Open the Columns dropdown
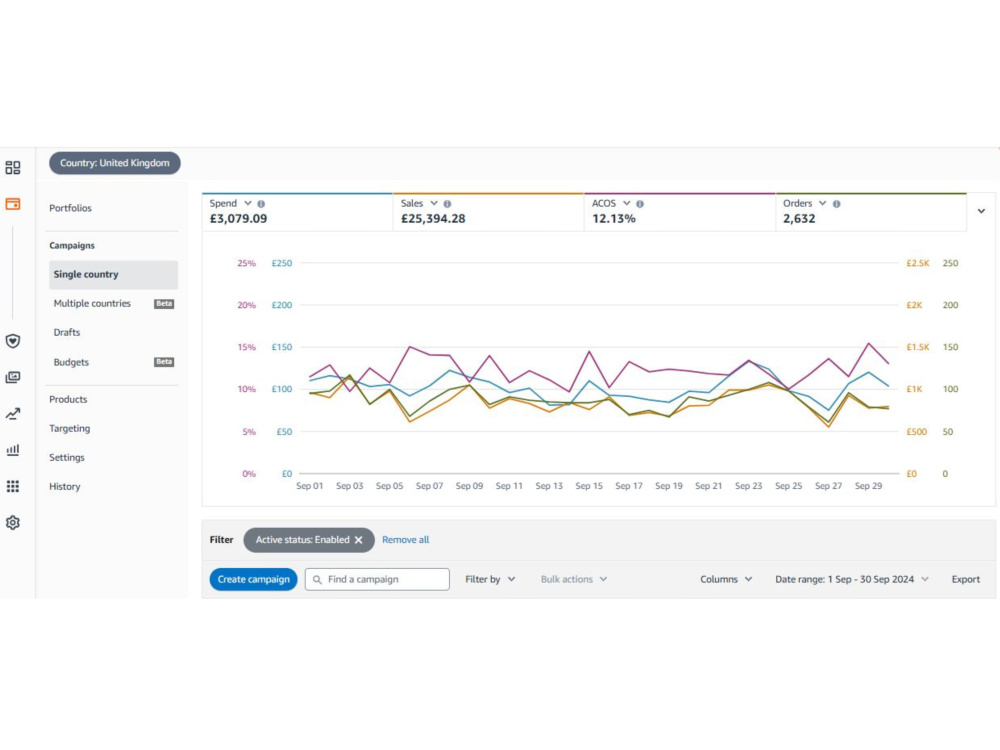The width and height of the screenshot is (1000, 750). pyautogui.click(x=726, y=580)
